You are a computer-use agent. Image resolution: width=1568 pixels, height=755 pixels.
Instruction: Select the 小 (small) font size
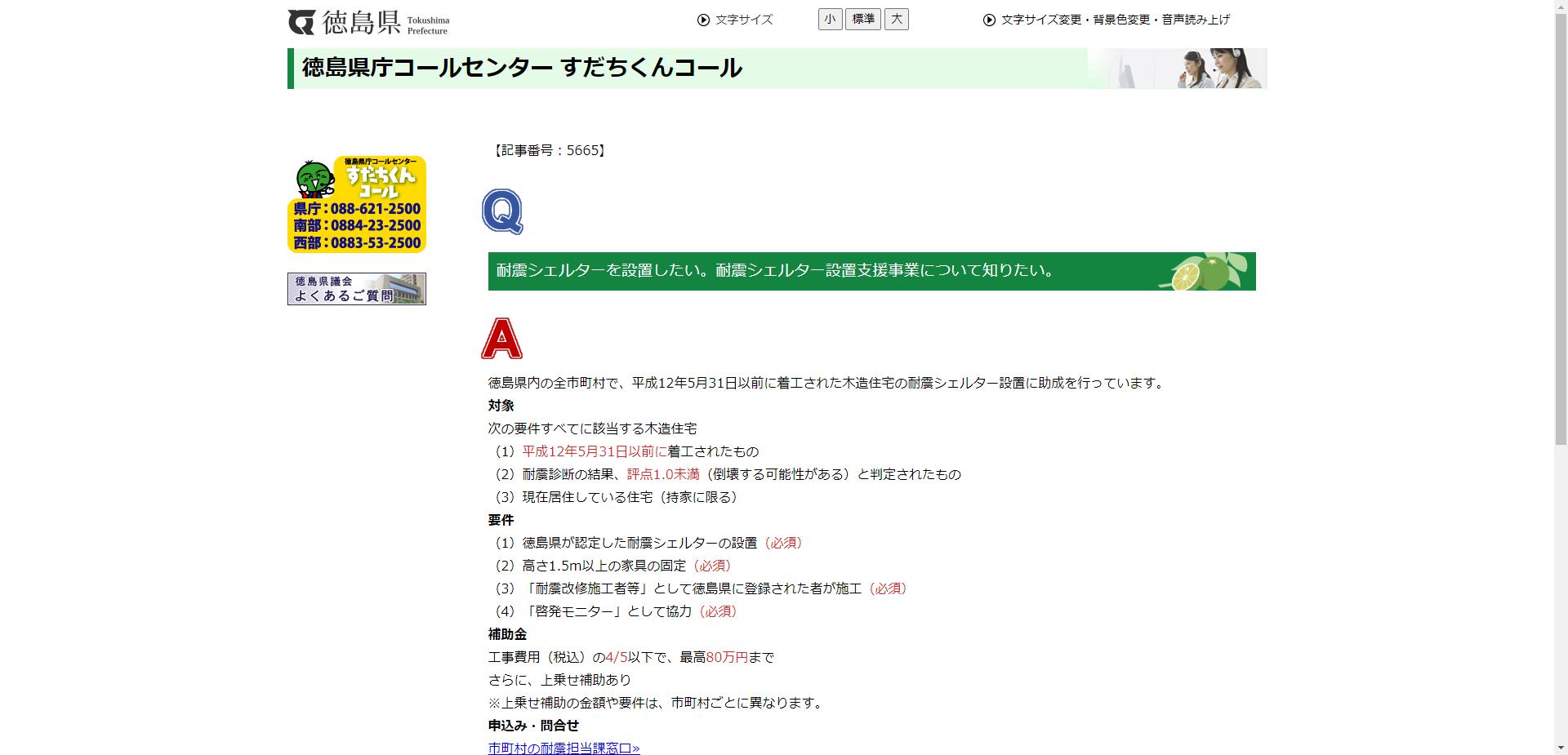(x=830, y=19)
